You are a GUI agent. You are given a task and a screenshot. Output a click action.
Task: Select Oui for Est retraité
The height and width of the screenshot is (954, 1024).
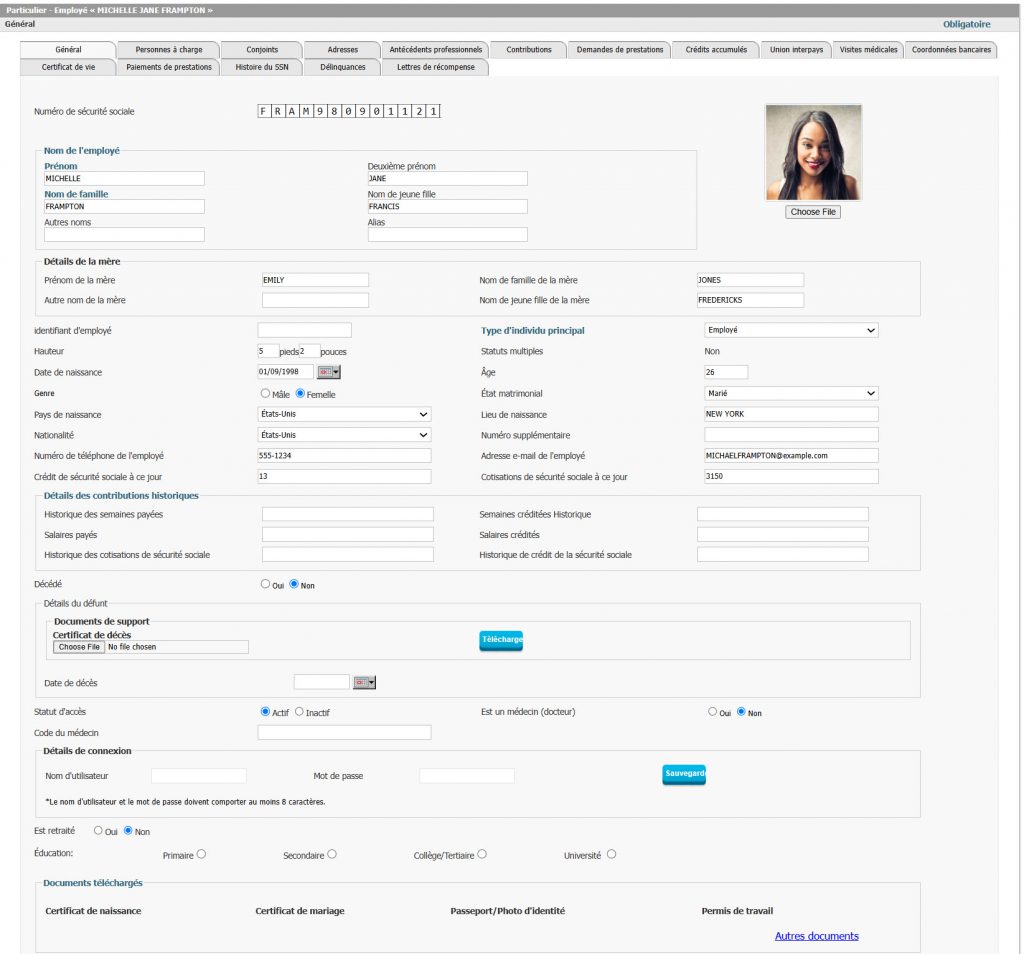point(98,831)
